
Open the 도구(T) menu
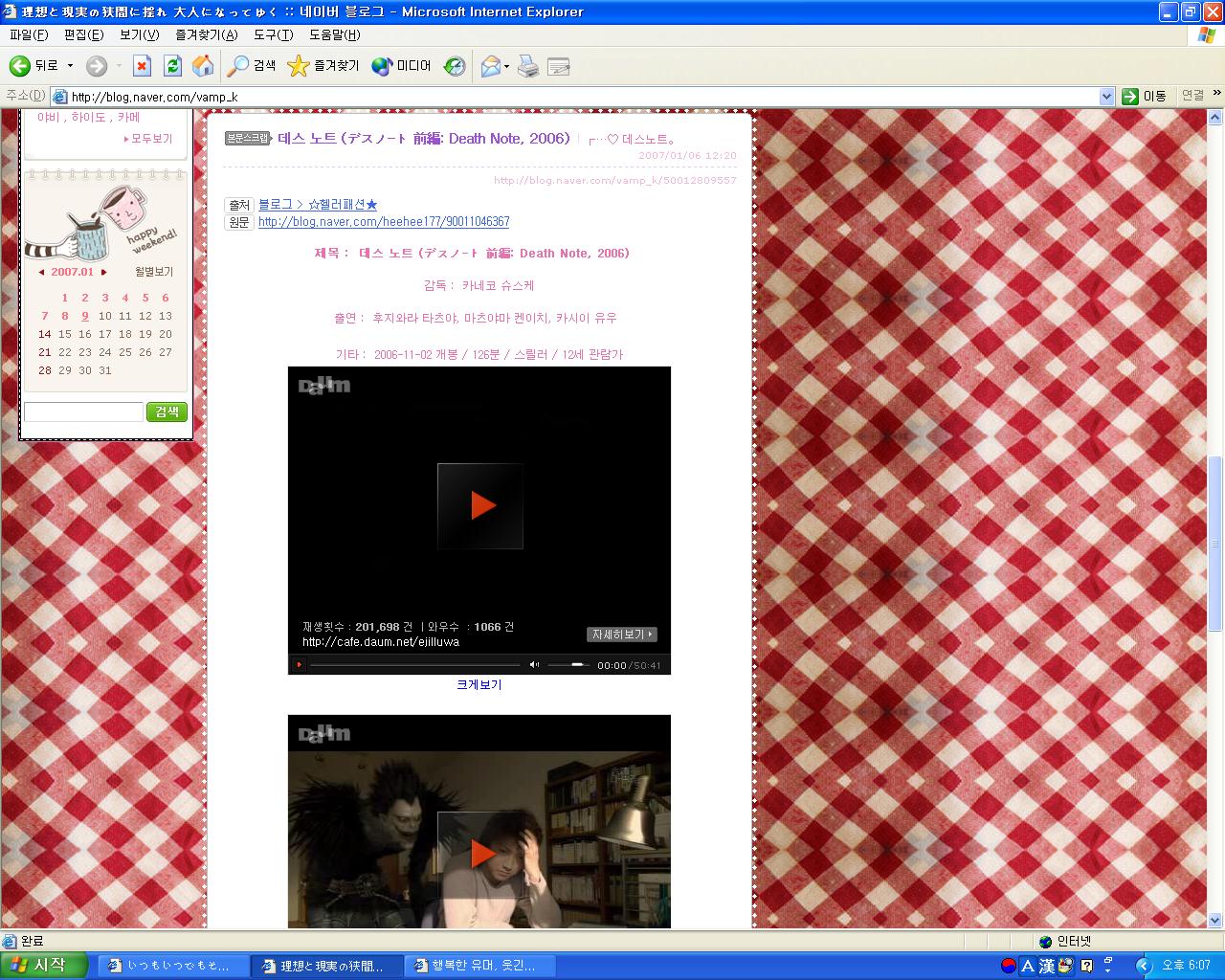pos(273,34)
